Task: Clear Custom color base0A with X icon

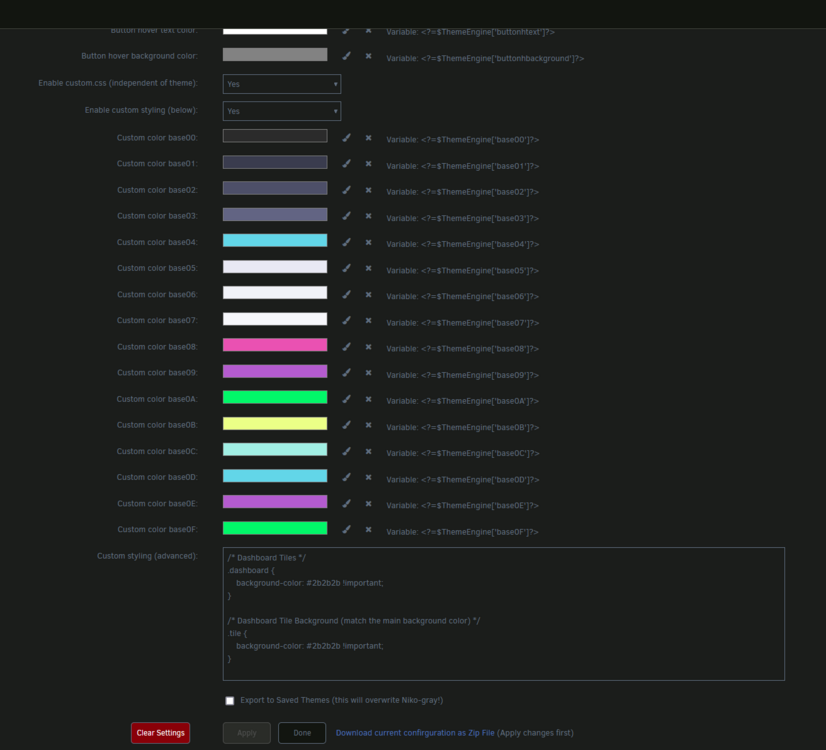Action: coord(368,399)
